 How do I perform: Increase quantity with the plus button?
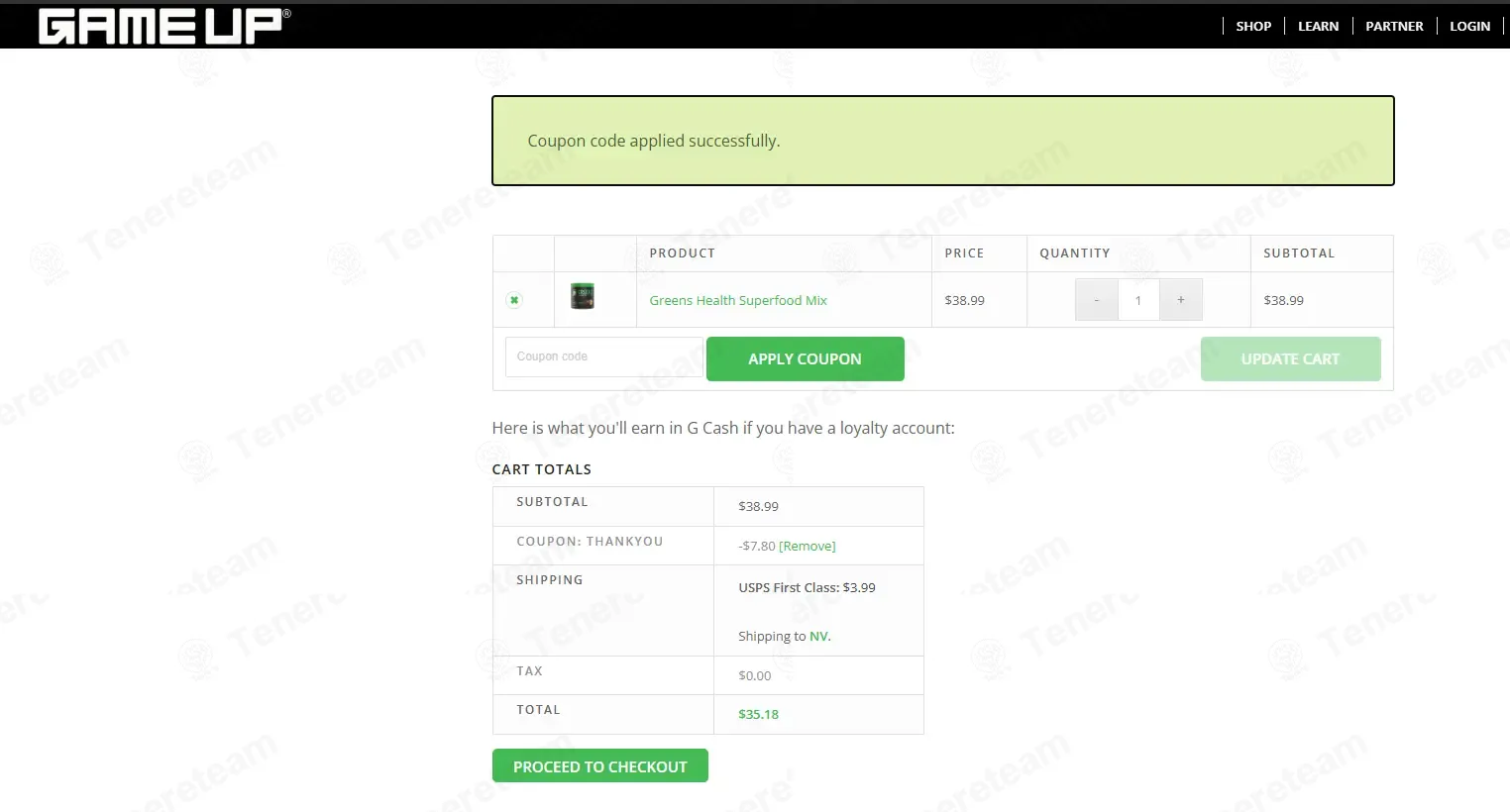pos(1181,300)
